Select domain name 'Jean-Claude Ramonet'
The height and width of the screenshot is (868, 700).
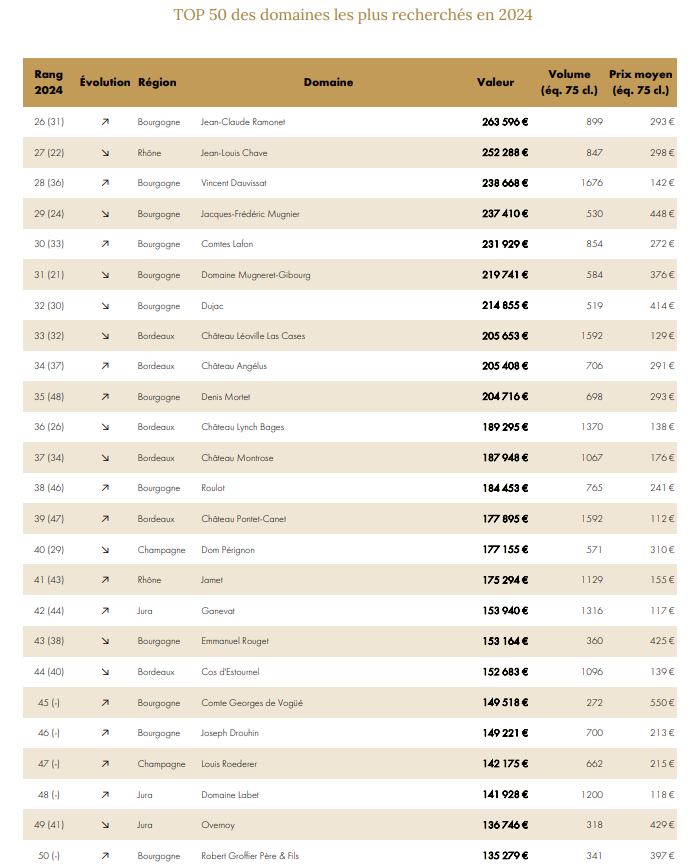pos(243,122)
